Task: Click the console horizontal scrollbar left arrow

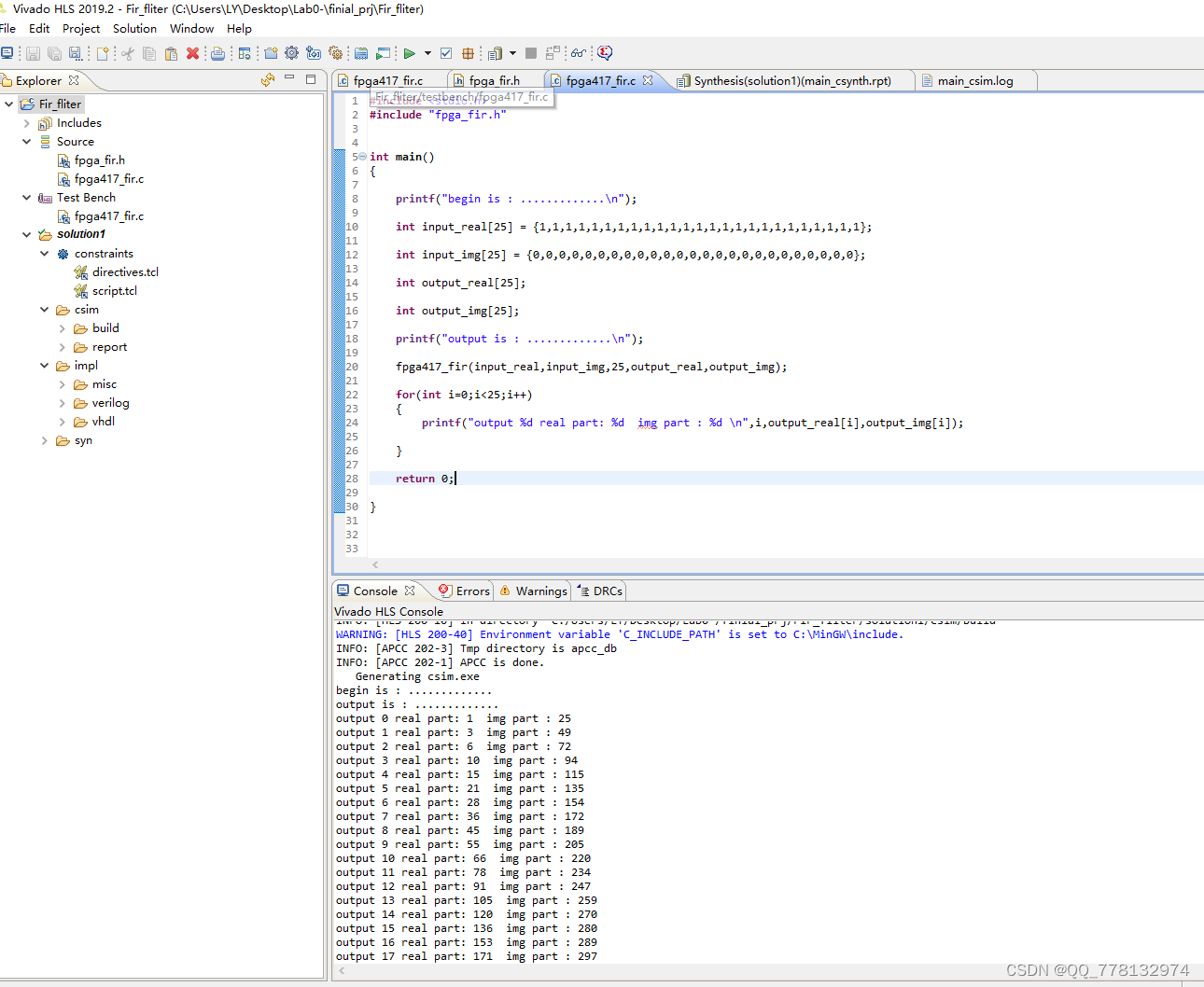Action: coord(342,971)
